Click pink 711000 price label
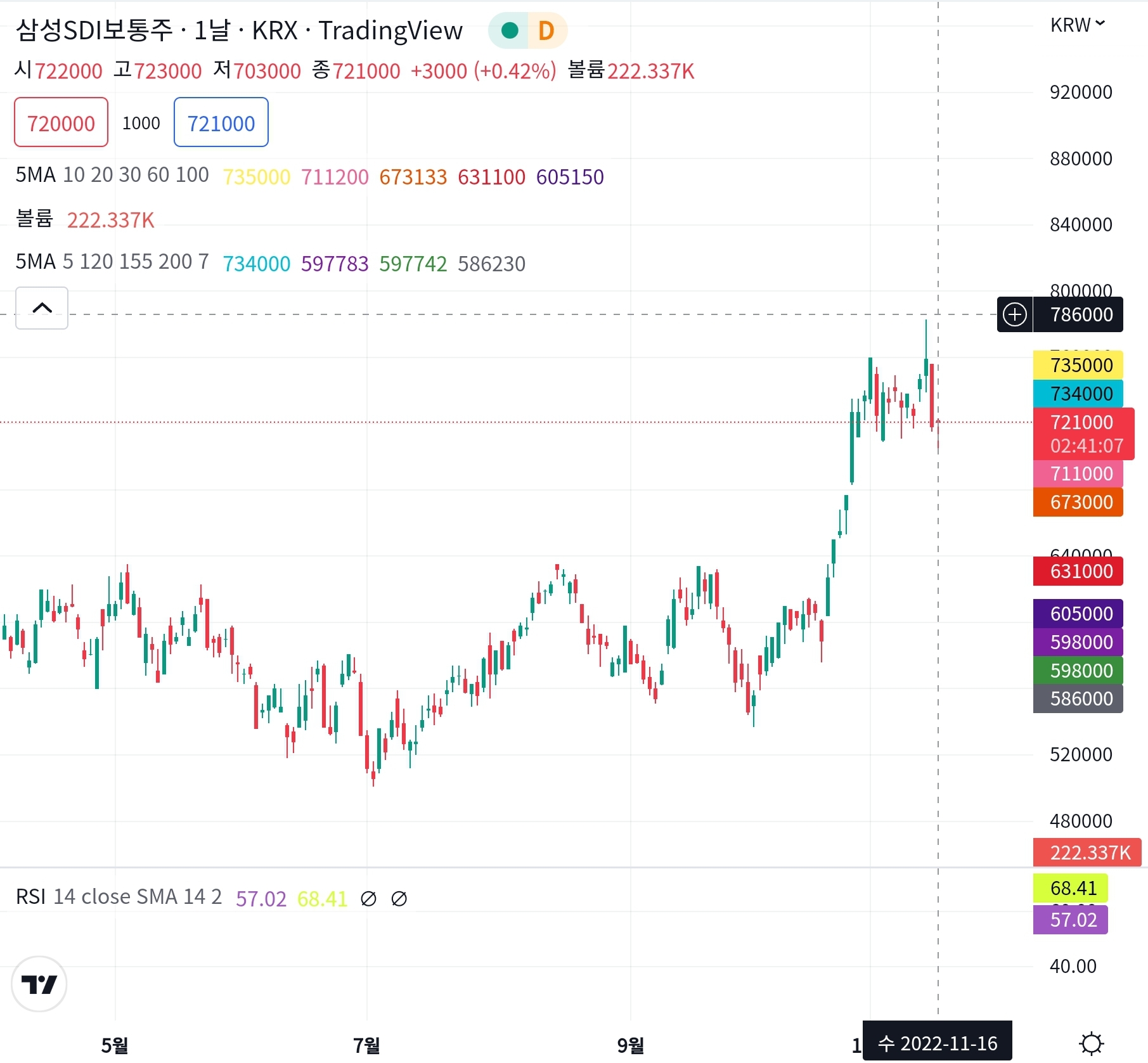Screen dimensions: 1148x1063 click(x=1078, y=474)
